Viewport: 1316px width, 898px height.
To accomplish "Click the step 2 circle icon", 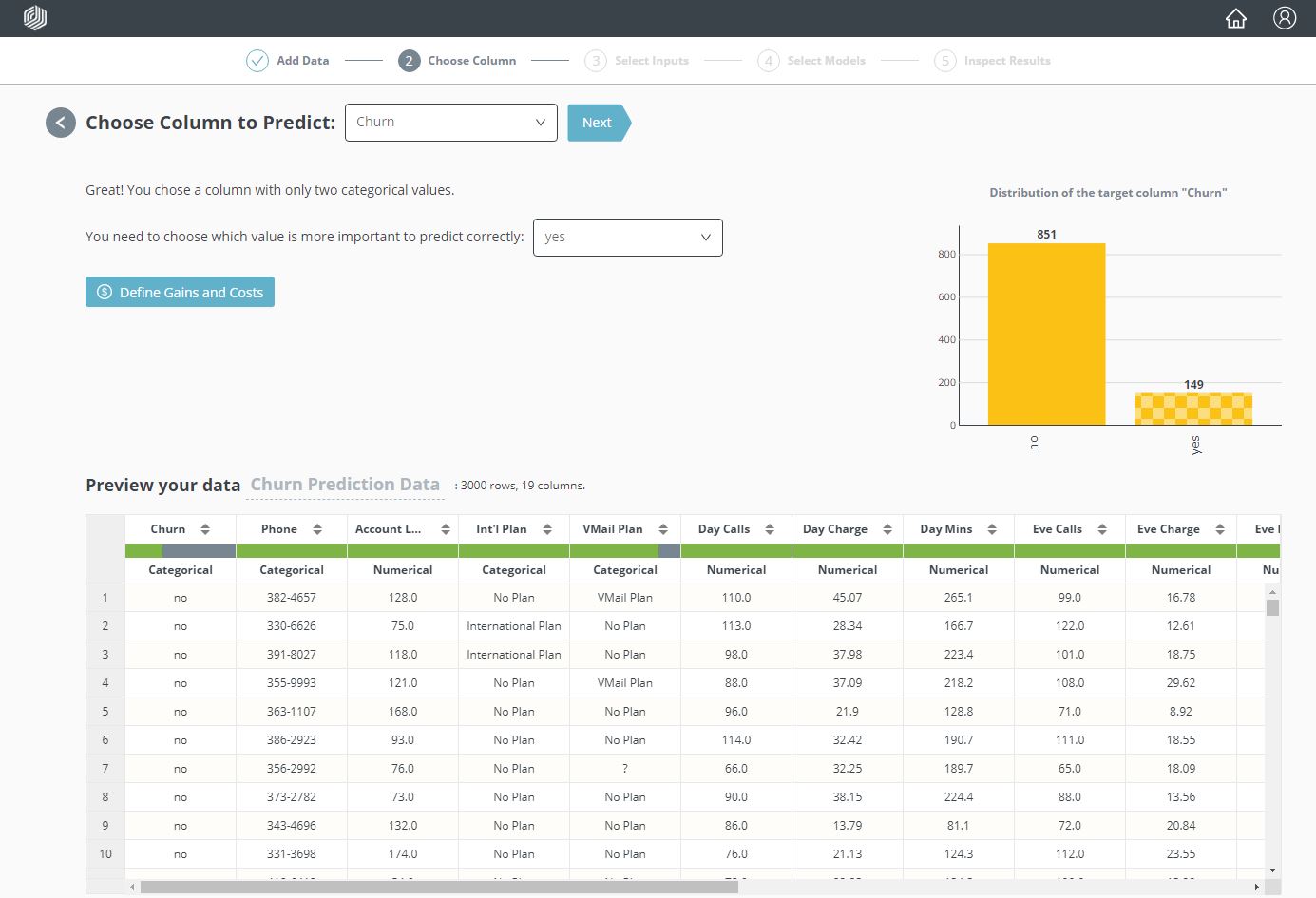I will coord(409,61).
